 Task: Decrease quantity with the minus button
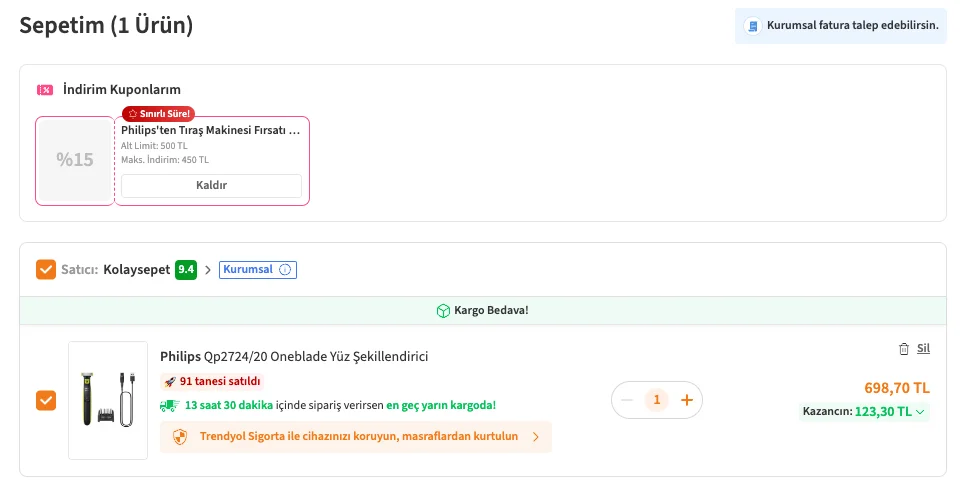627,400
